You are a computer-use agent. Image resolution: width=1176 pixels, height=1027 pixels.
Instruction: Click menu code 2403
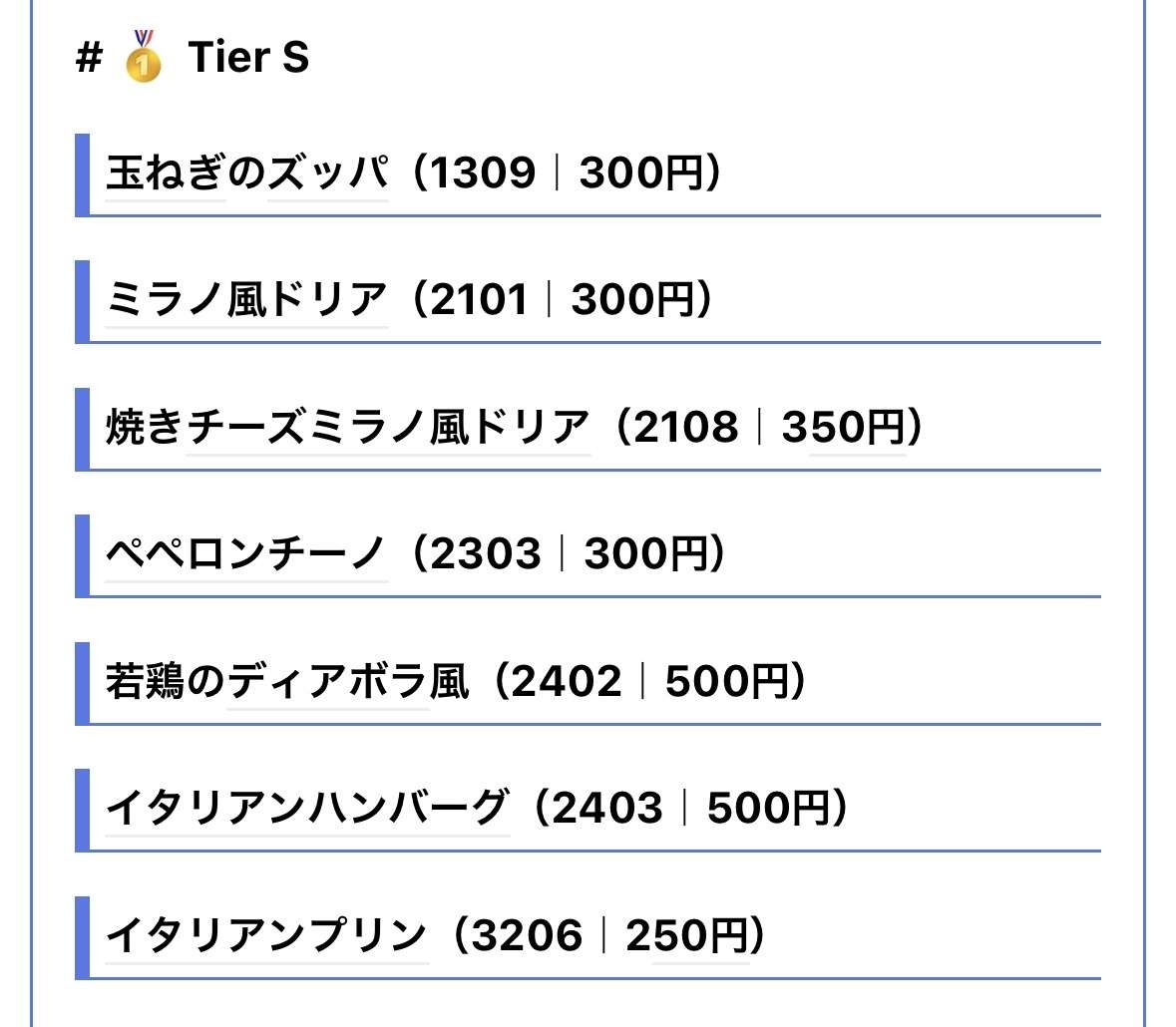[606, 809]
